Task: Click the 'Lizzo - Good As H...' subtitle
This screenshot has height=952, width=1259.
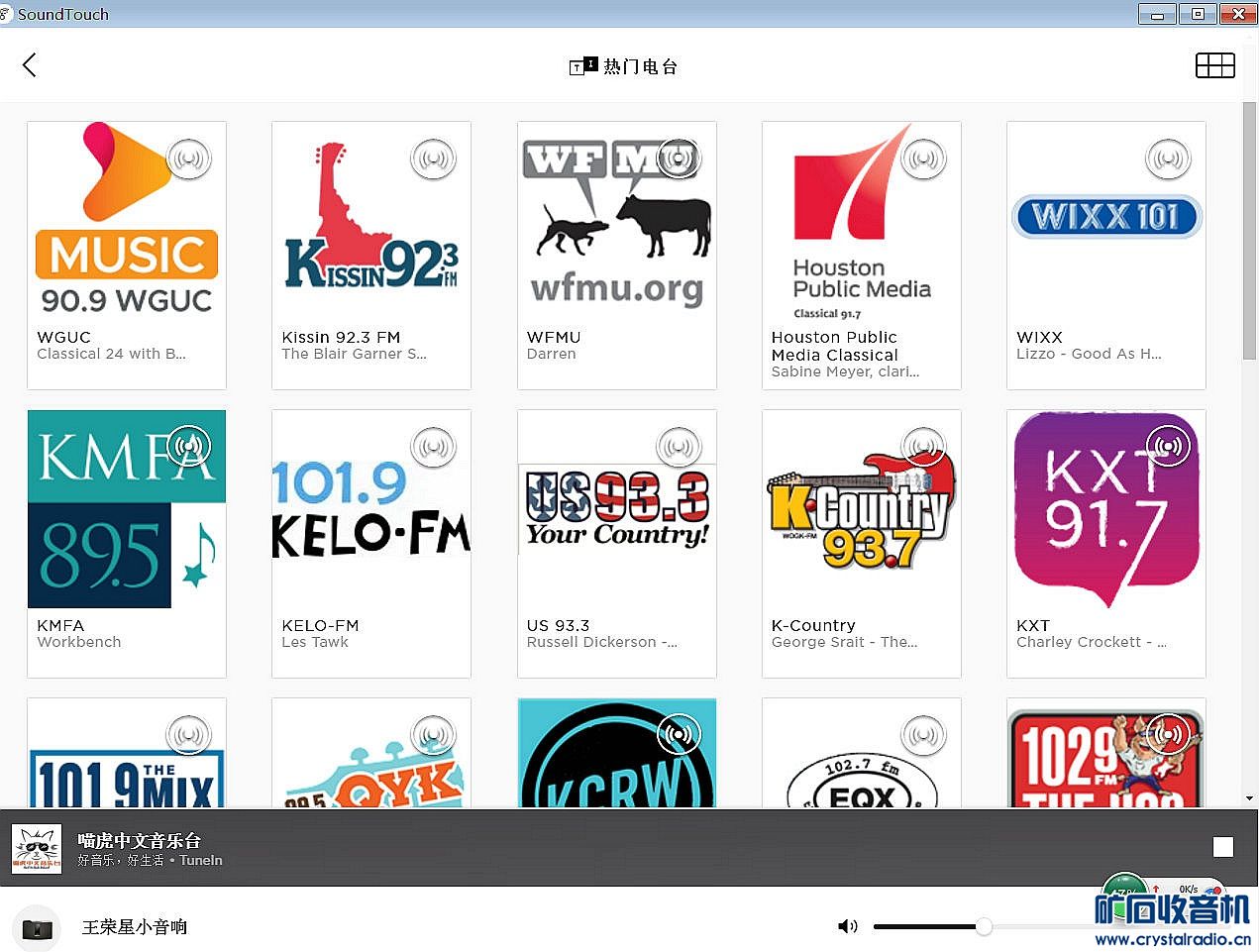Action: [x=1089, y=354]
